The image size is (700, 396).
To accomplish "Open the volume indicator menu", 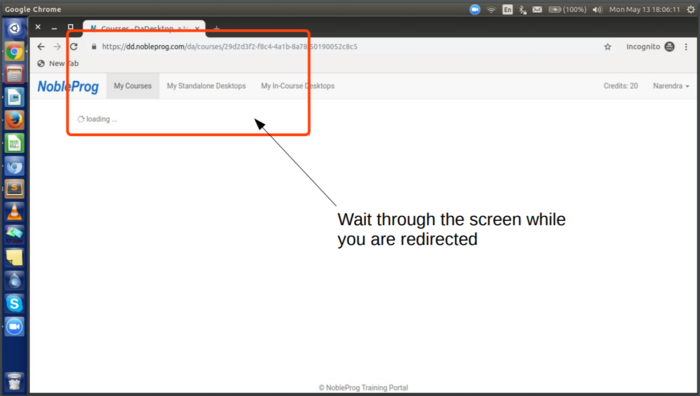I will coord(597,9).
